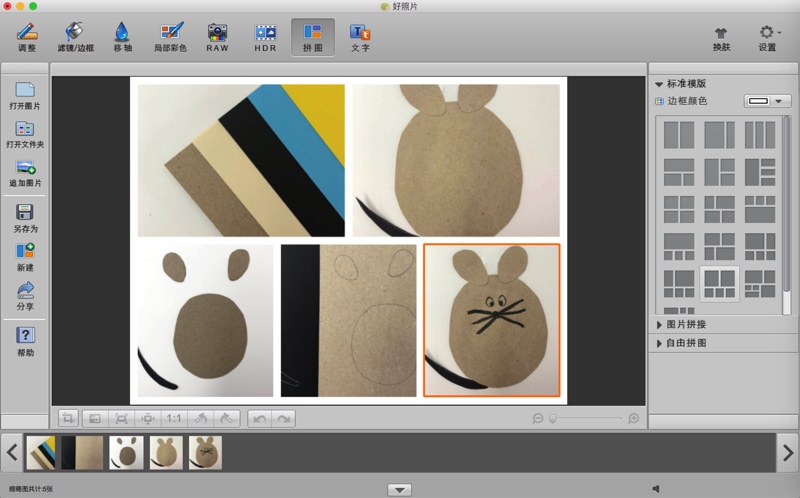Screen dimensions: 800x498
Task: Click 另存为 save as
Action: pos(24,218)
